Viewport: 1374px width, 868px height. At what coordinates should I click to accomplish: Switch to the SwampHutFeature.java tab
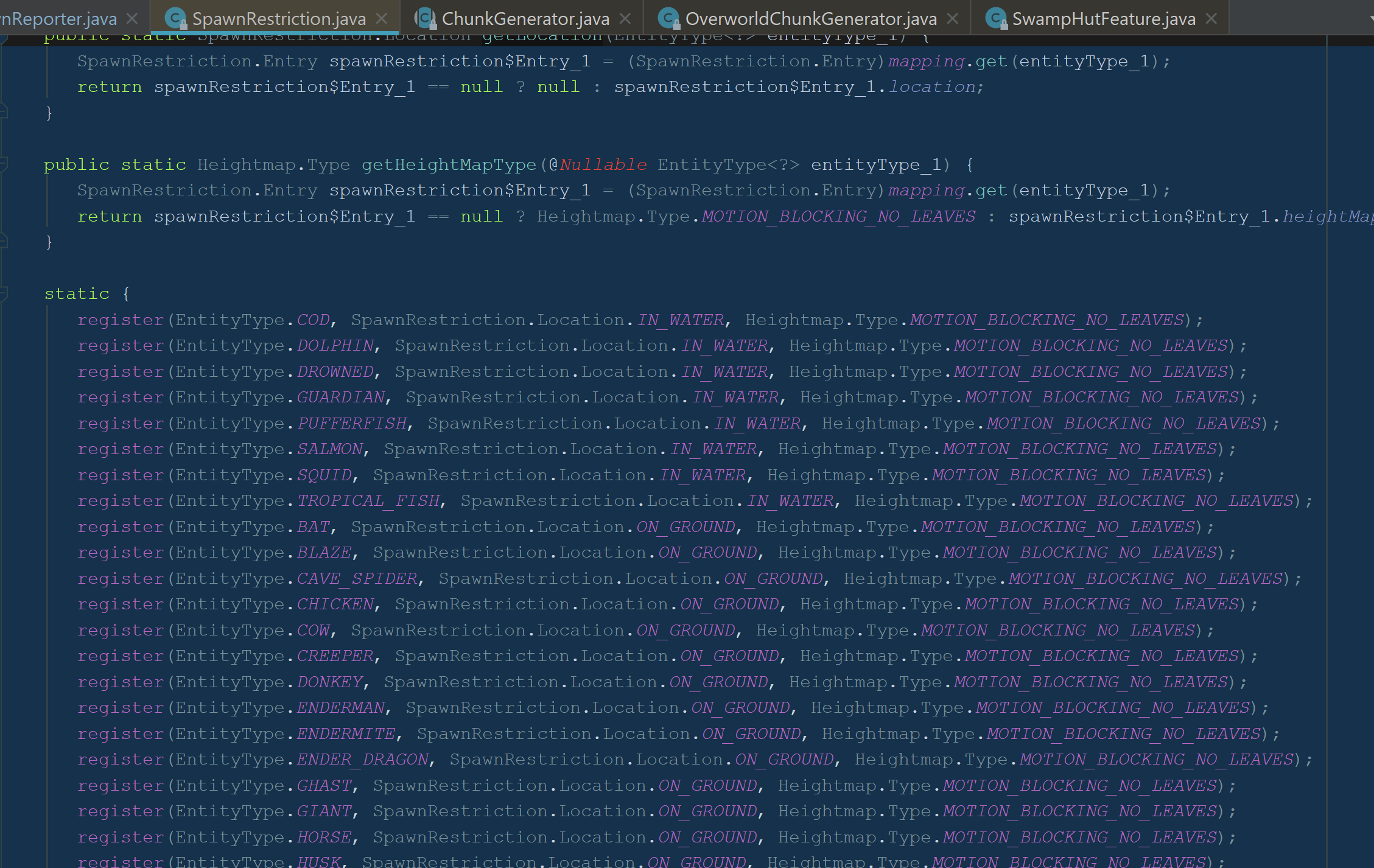click(1103, 18)
